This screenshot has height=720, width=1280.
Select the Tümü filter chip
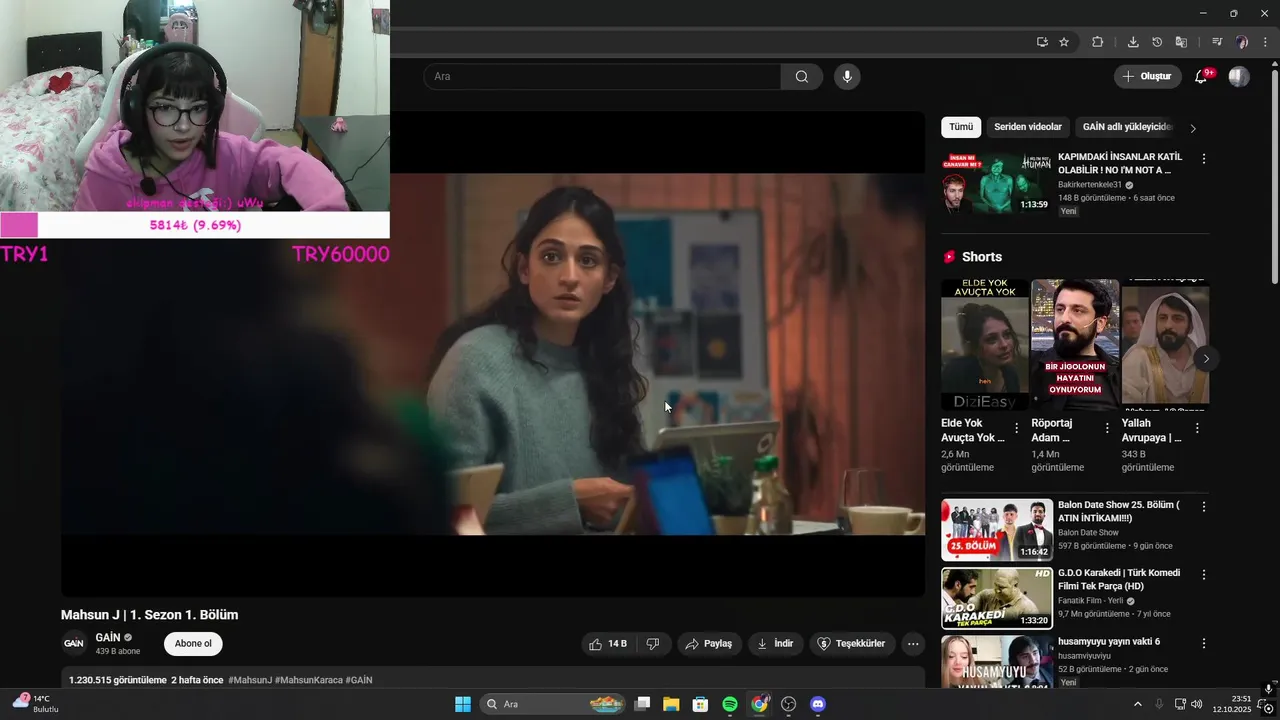click(961, 127)
